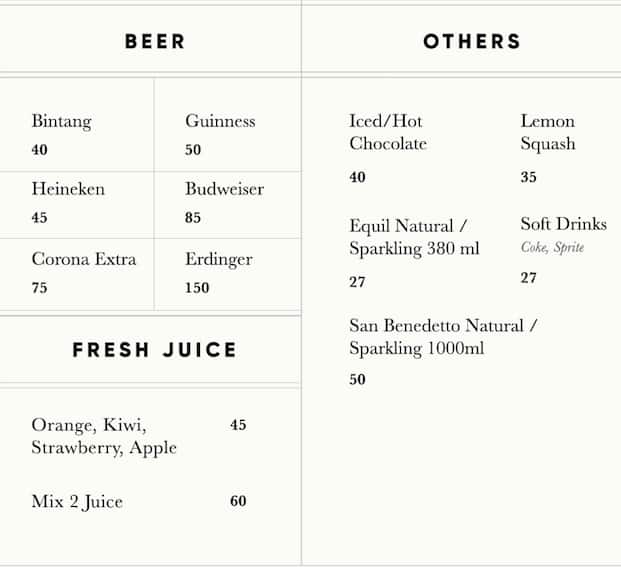Click the OTHERS section heading
621x567 pixels.
(471, 42)
